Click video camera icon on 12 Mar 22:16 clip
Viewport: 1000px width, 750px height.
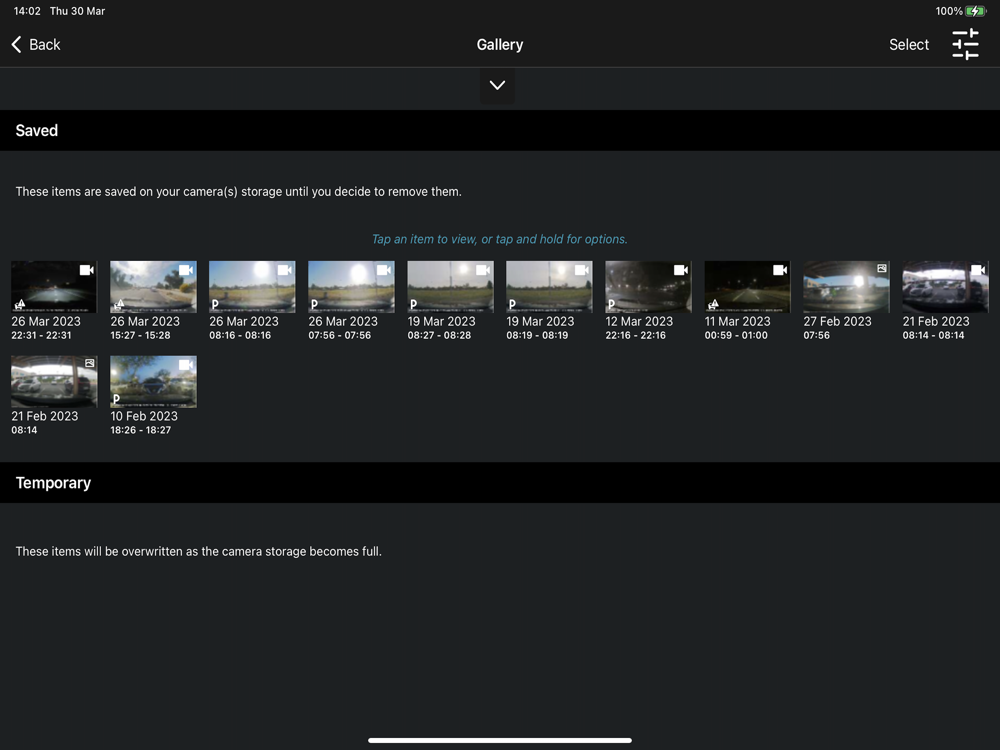[x=681, y=270]
